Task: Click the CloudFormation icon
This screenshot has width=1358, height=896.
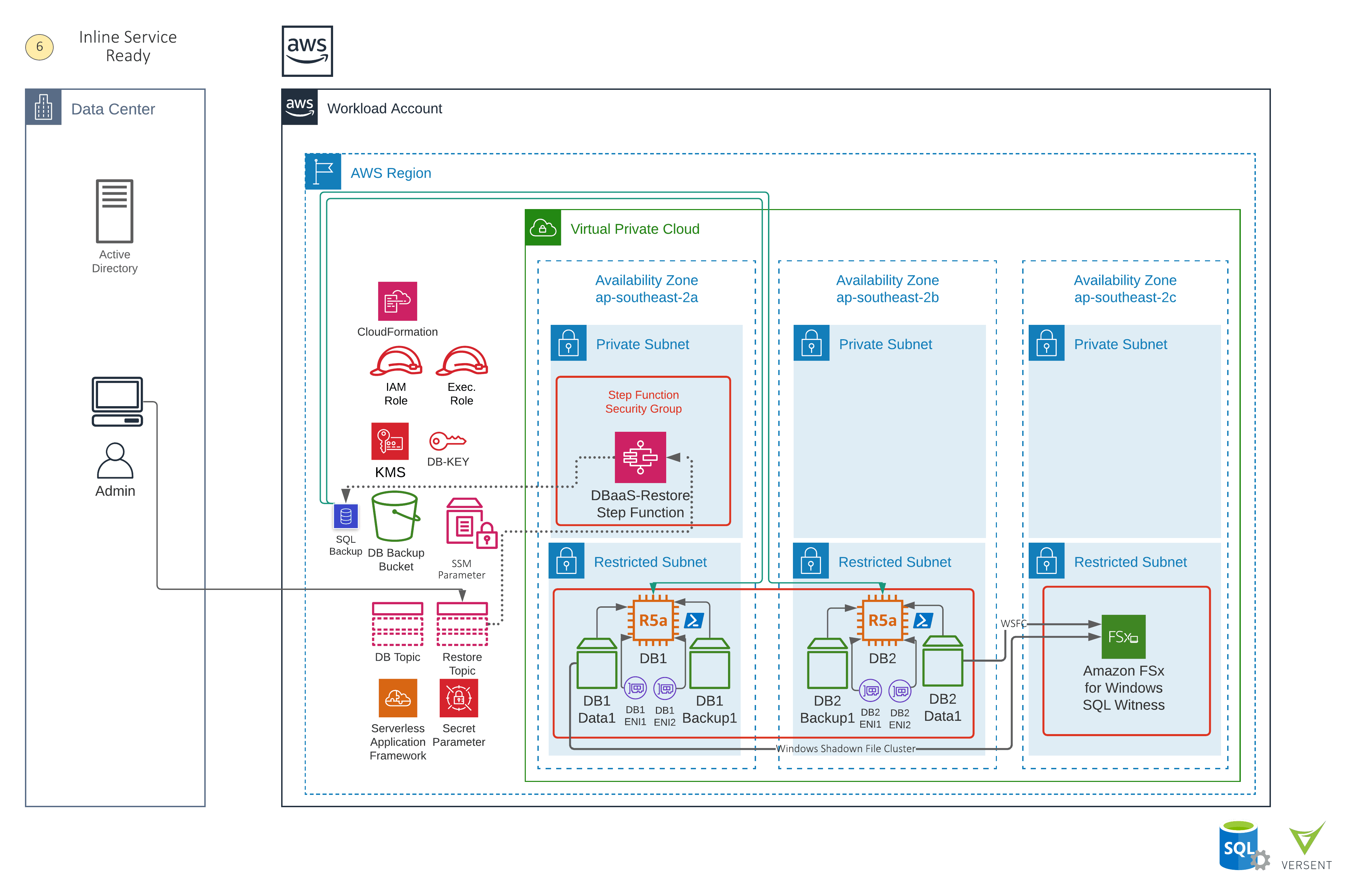Action: pos(397,301)
